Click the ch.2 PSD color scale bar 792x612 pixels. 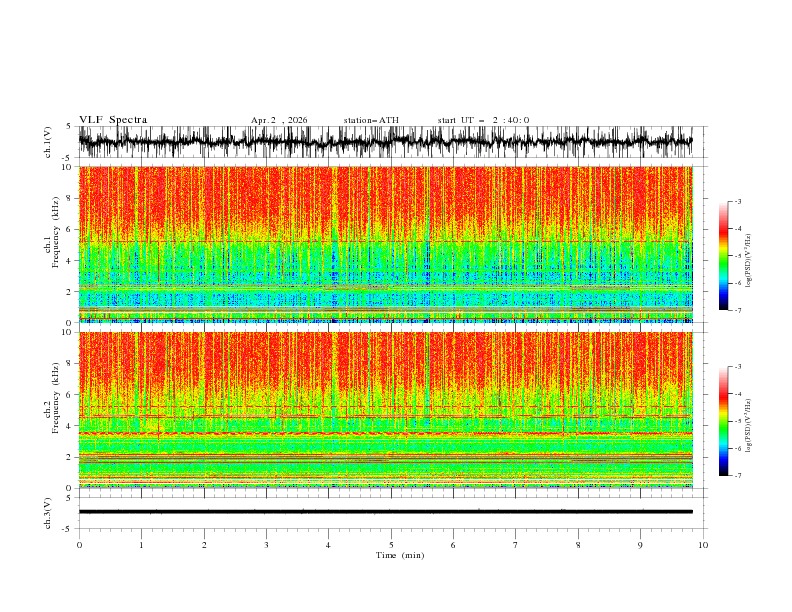(724, 421)
